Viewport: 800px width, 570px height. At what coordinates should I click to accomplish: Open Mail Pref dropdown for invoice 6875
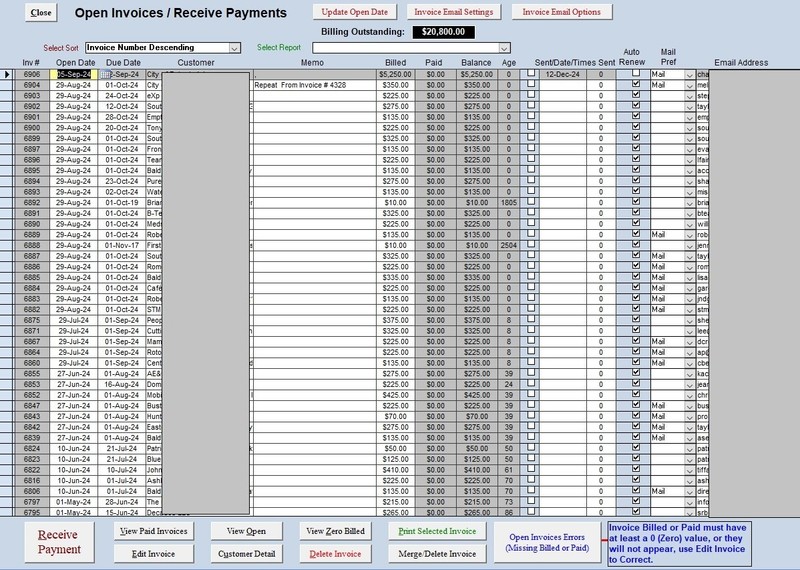coord(690,320)
